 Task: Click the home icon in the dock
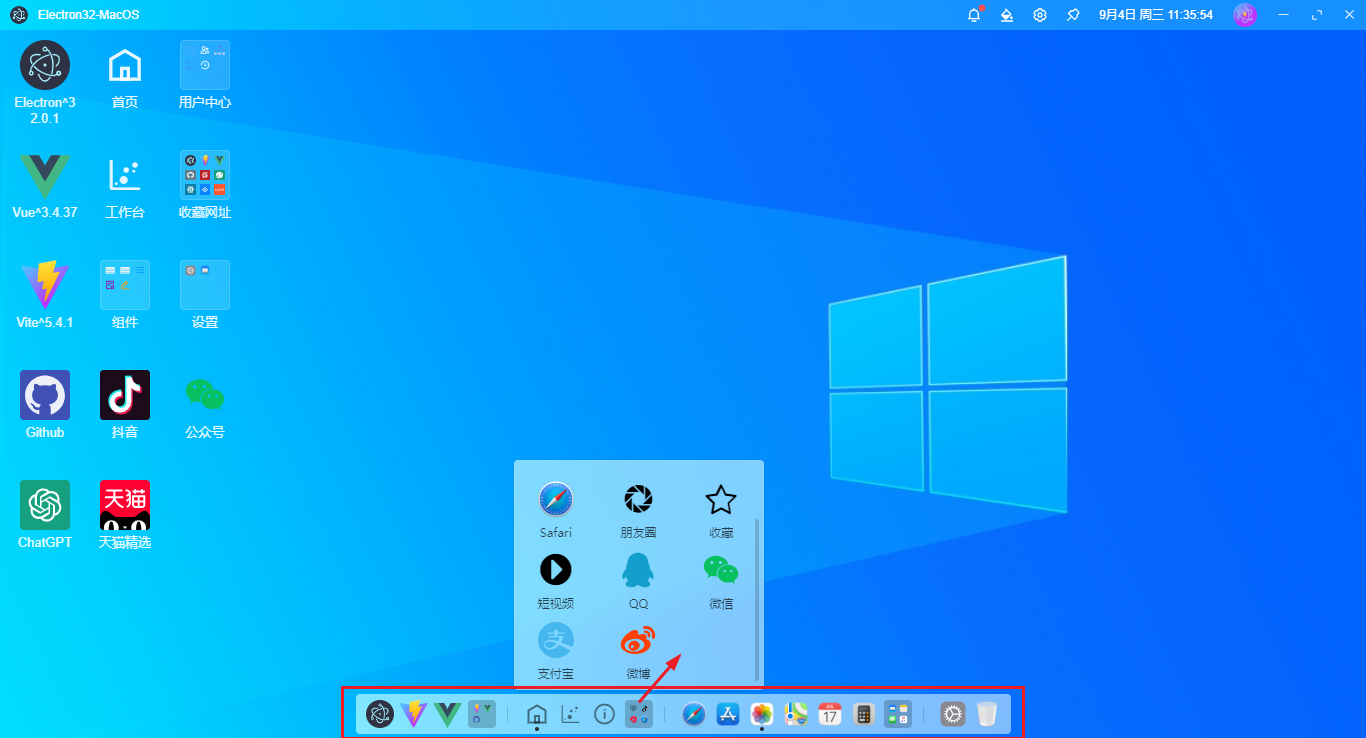[537, 714]
